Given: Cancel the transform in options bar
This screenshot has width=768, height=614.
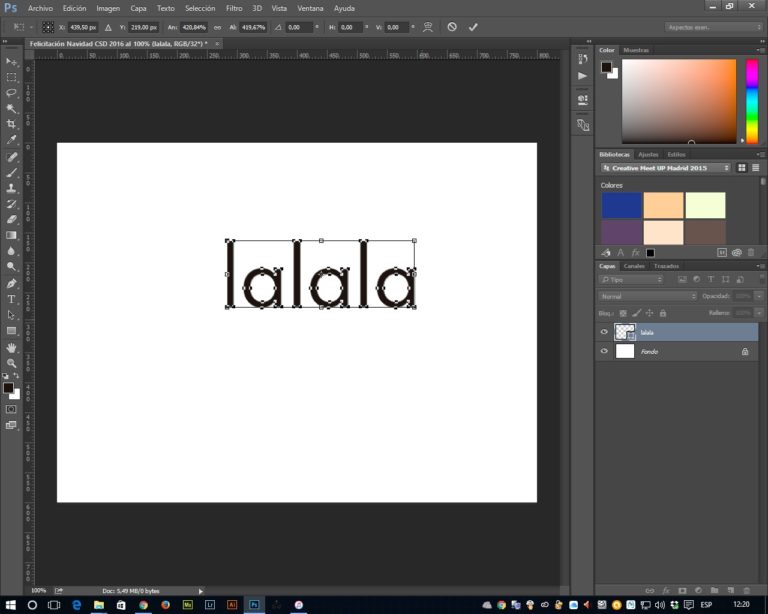Looking at the screenshot, I should coord(452,27).
